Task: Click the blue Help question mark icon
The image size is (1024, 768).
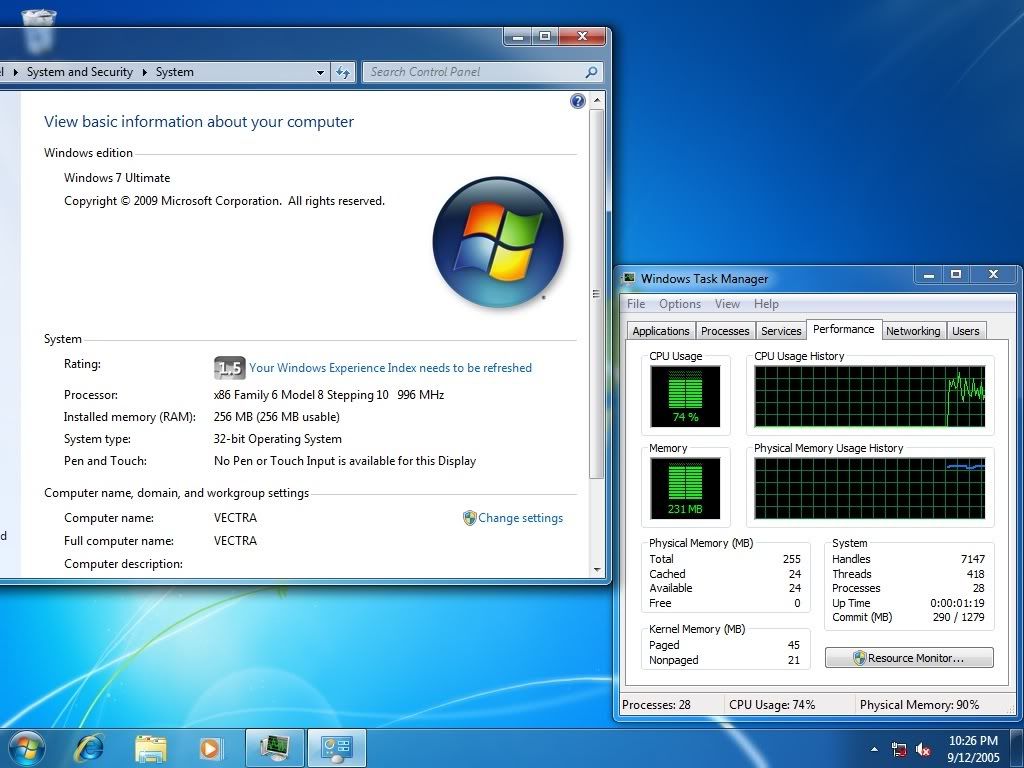Action: coord(577,101)
